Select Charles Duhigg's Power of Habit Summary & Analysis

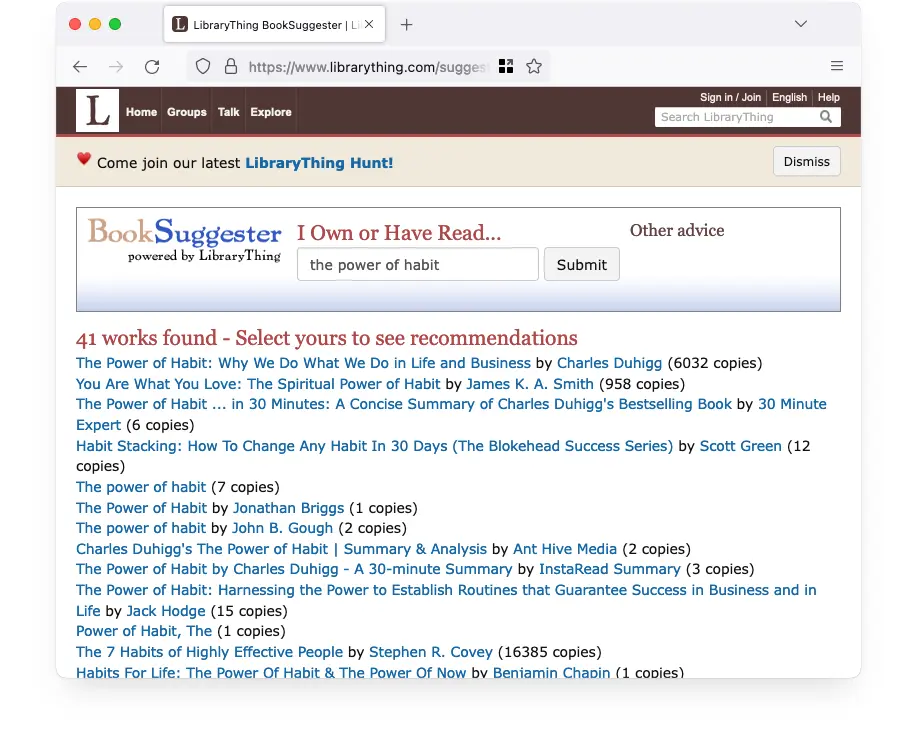281,549
